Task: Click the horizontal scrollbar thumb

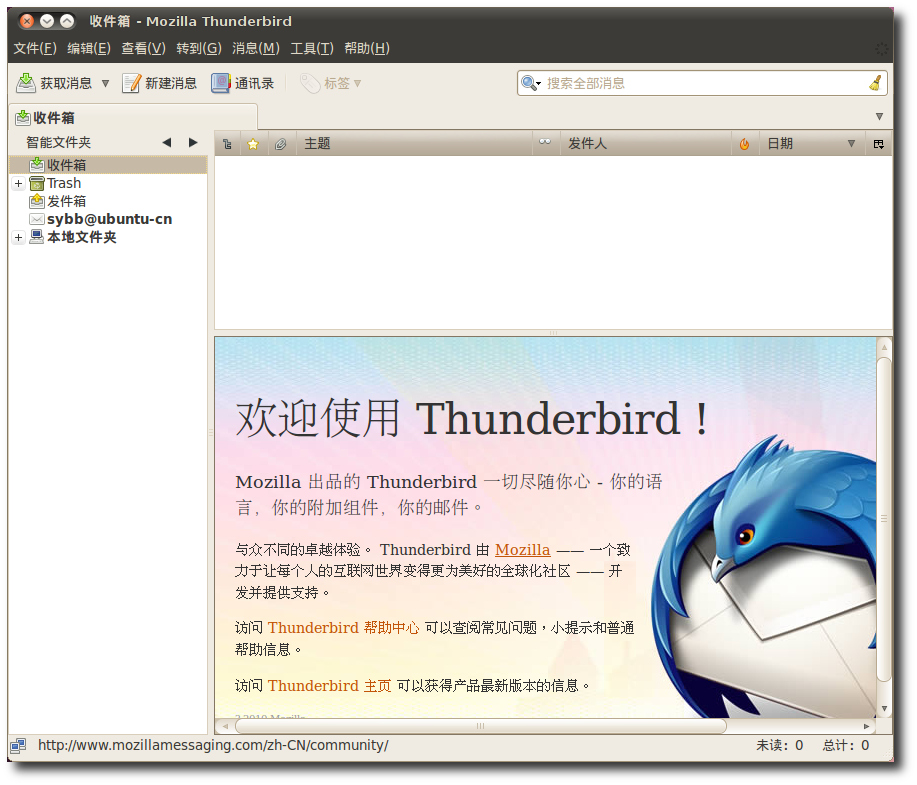Action: pyautogui.click(x=481, y=726)
